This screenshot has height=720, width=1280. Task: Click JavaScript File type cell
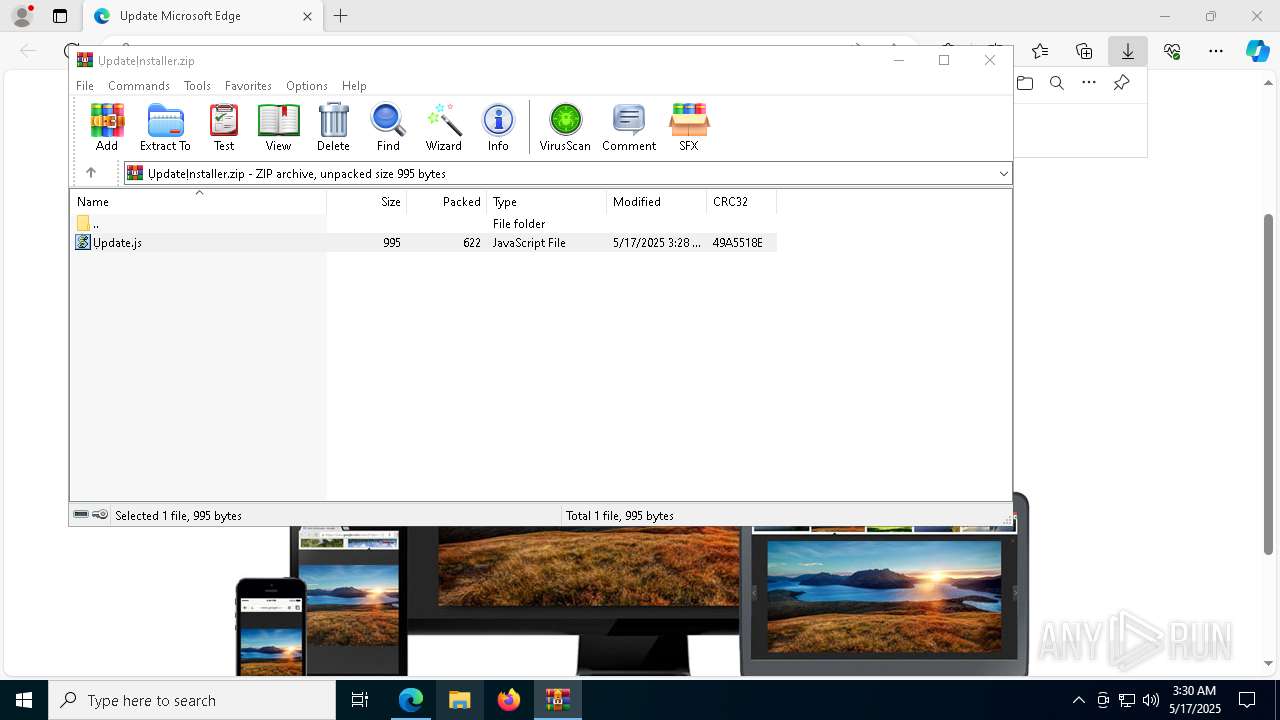pyautogui.click(x=529, y=243)
